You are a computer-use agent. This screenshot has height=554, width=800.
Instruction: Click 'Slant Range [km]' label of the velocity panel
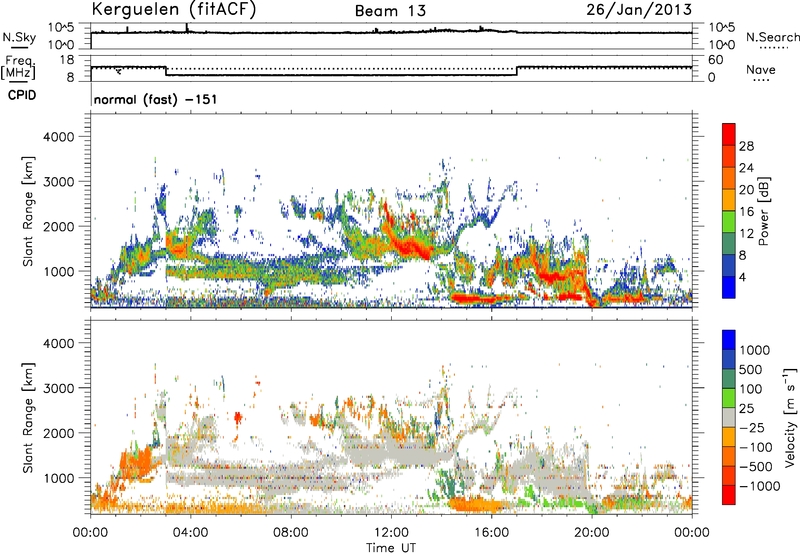tap(28, 417)
